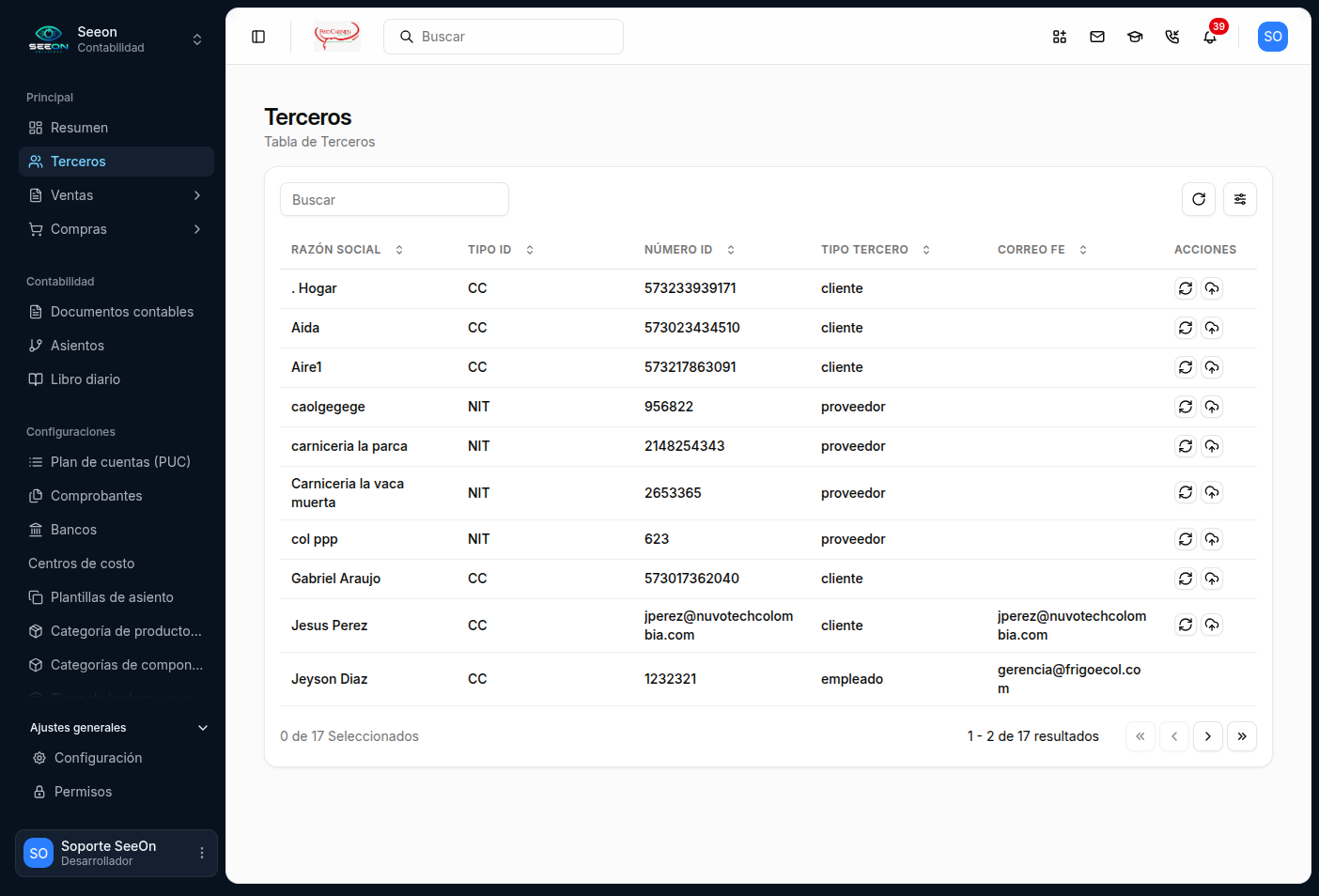Open notifications bell with 39 badge
This screenshot has width=1319, height=896.
(x=1210, y=37)
